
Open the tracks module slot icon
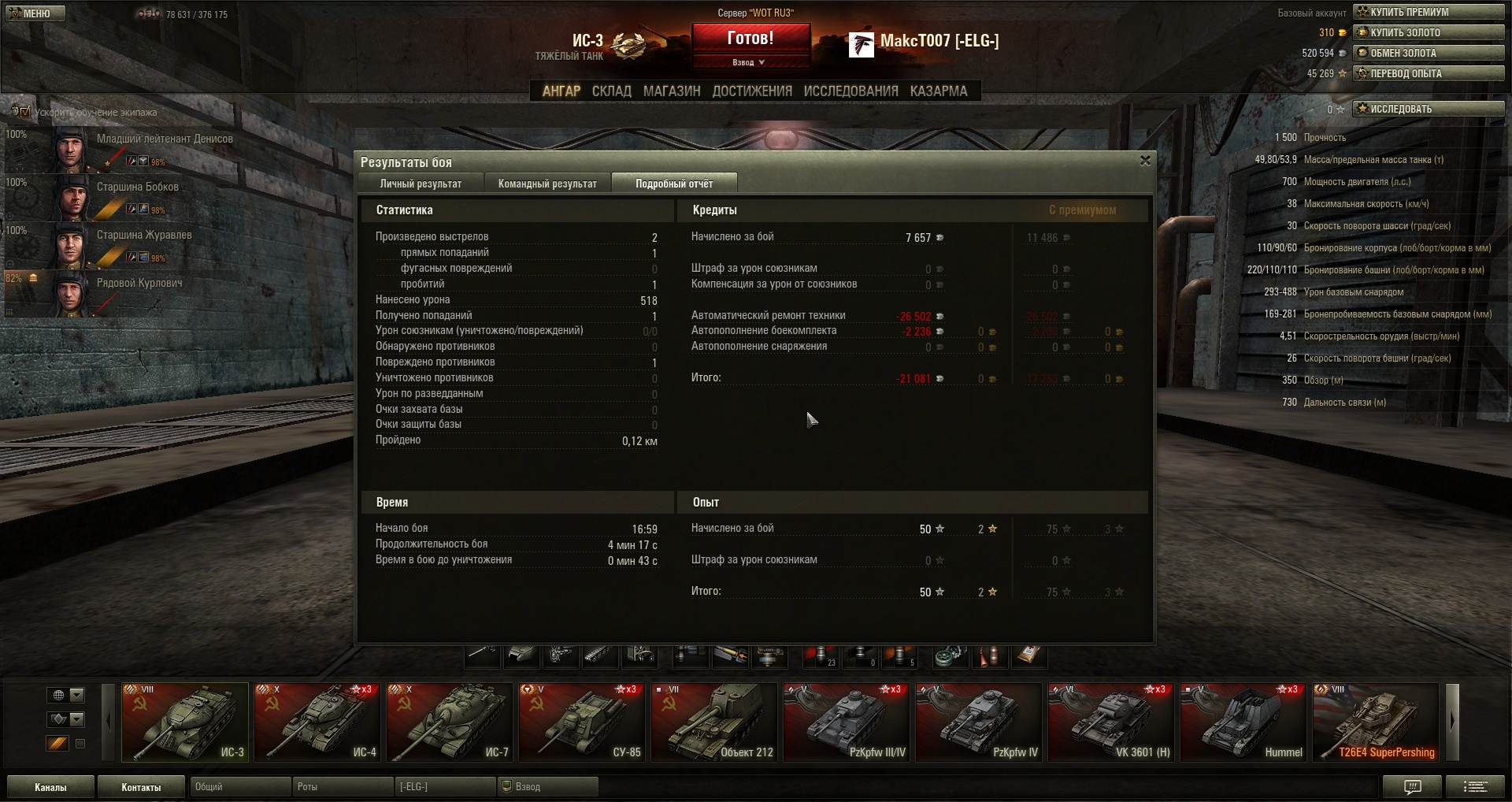(x=600, y=655)
